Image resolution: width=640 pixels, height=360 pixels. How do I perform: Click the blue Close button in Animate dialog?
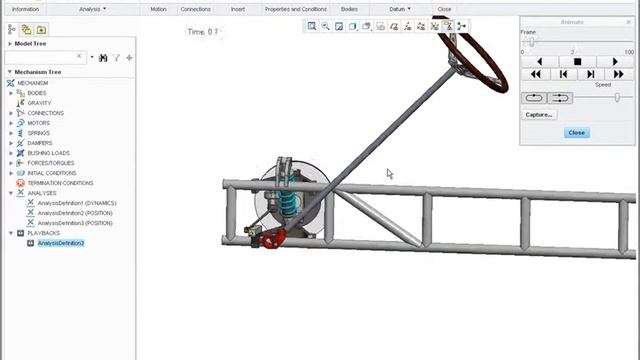point(576,133)
